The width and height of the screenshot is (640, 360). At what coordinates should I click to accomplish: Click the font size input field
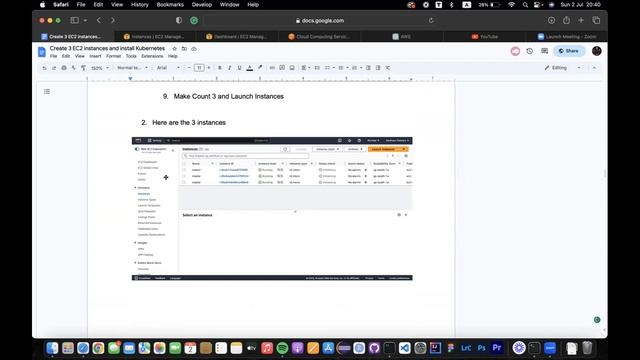coord(199,68)
